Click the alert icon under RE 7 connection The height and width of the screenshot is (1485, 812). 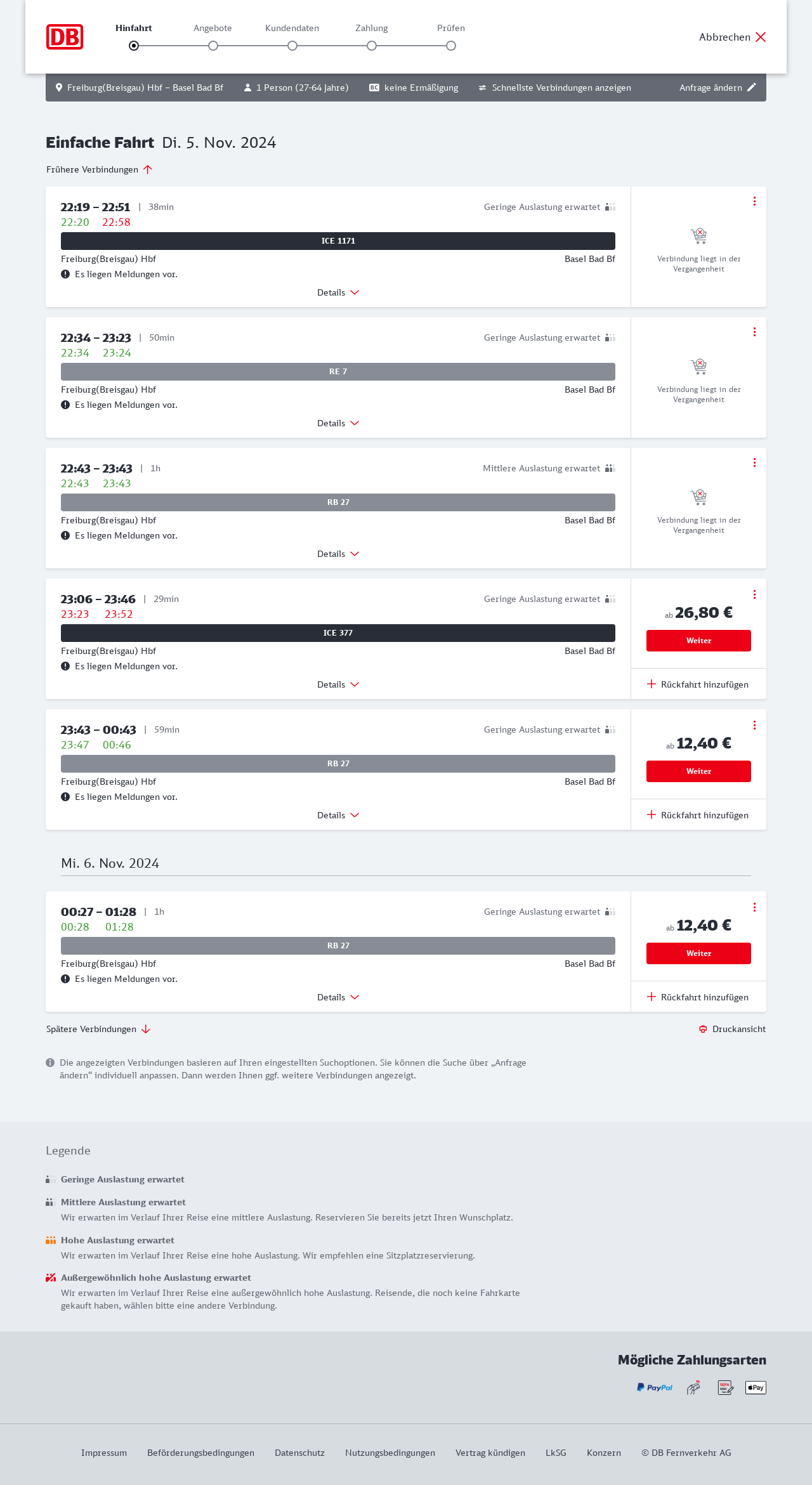(x=65, y=405)
